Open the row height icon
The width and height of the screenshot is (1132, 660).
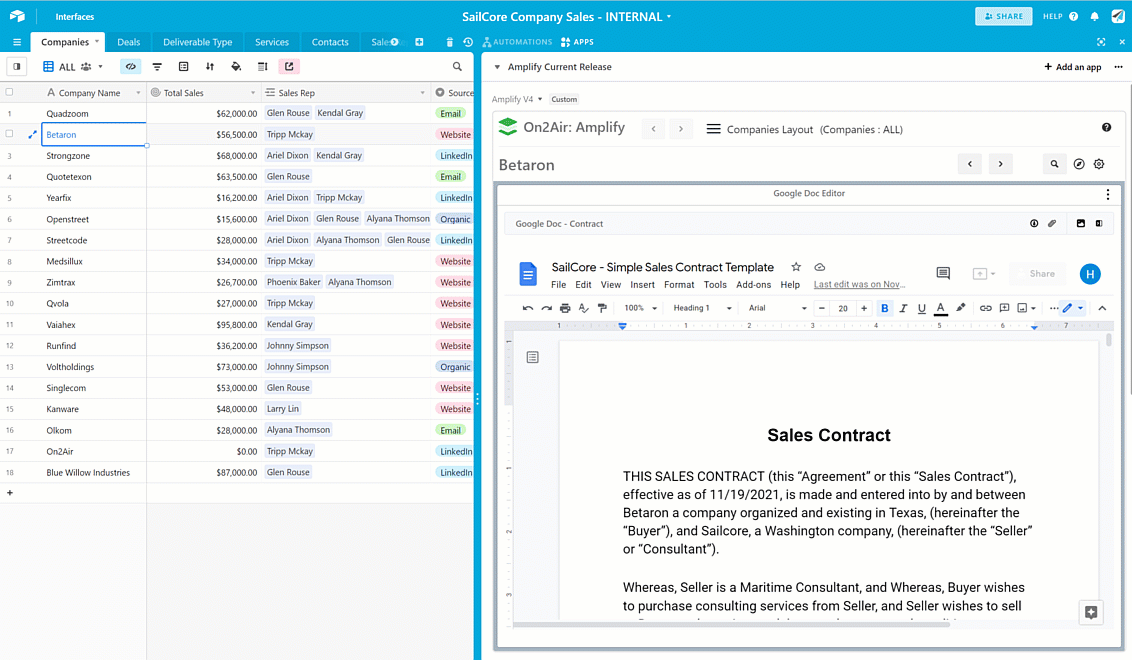click(263, 66)
